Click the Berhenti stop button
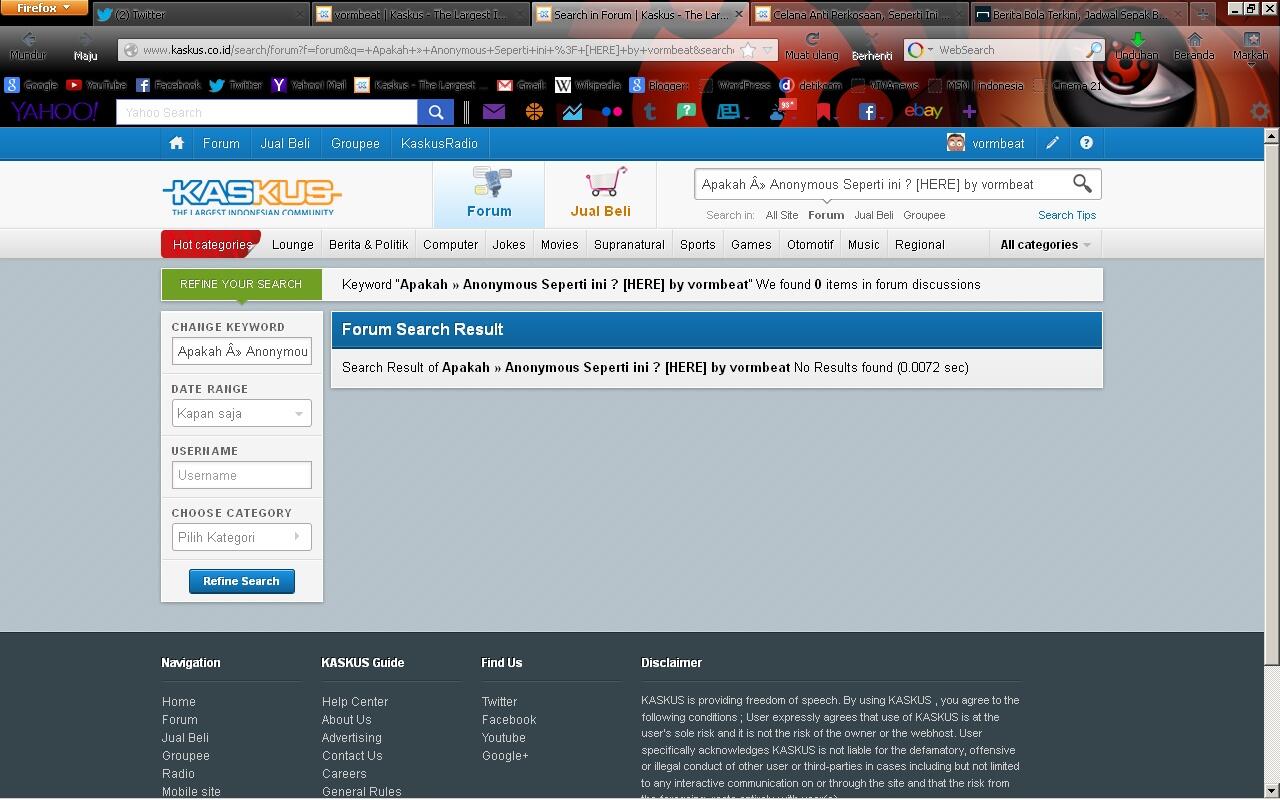Image resolution: width=1280 pixels, height=800 pixels. click(872, 46)
